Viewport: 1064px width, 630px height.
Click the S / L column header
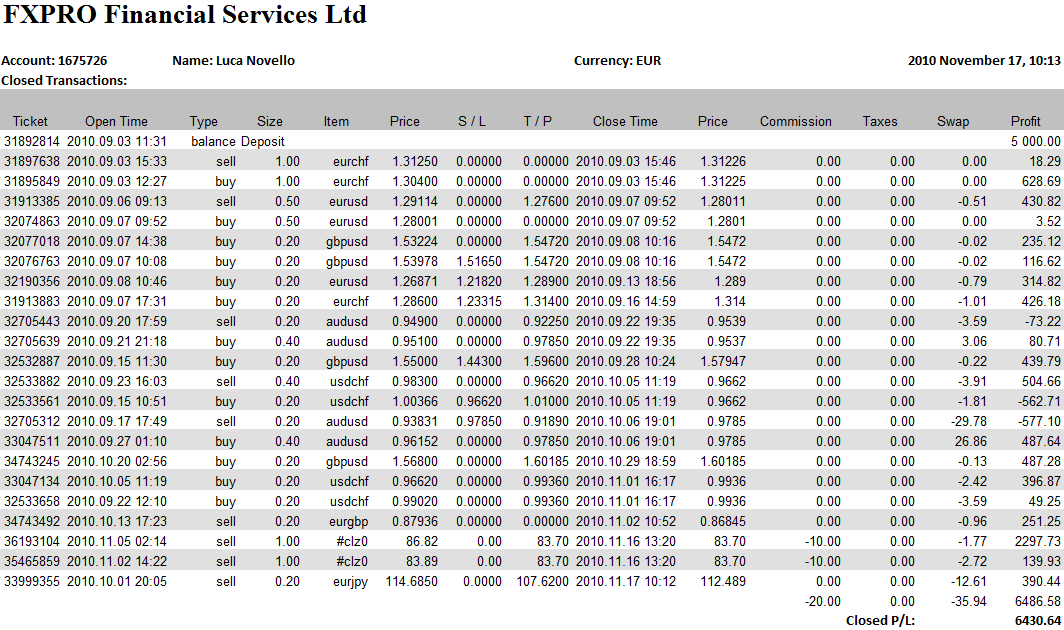[x=472, y=121]
